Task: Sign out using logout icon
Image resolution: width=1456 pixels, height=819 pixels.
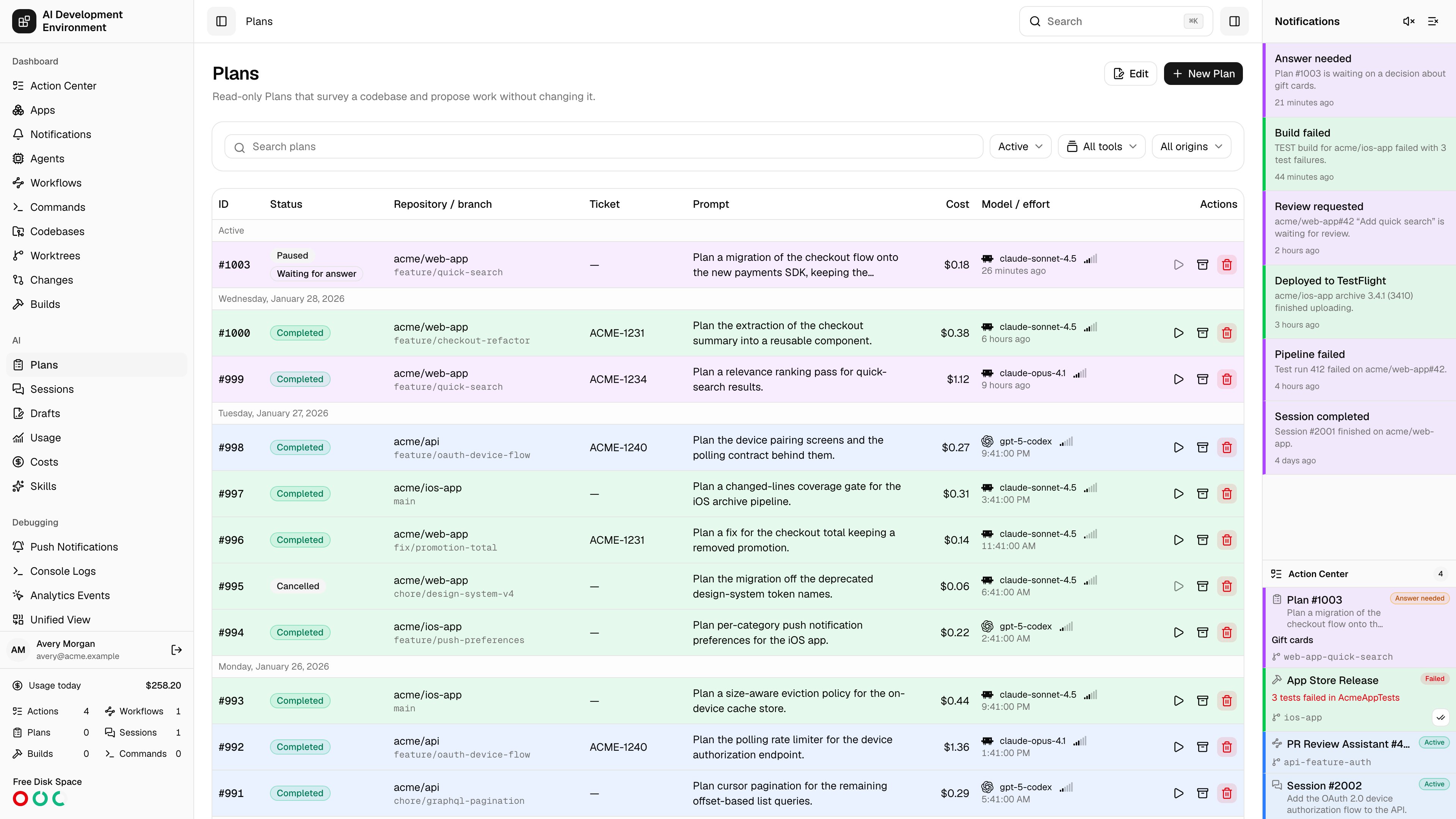Action: click(x=176, y=650)
